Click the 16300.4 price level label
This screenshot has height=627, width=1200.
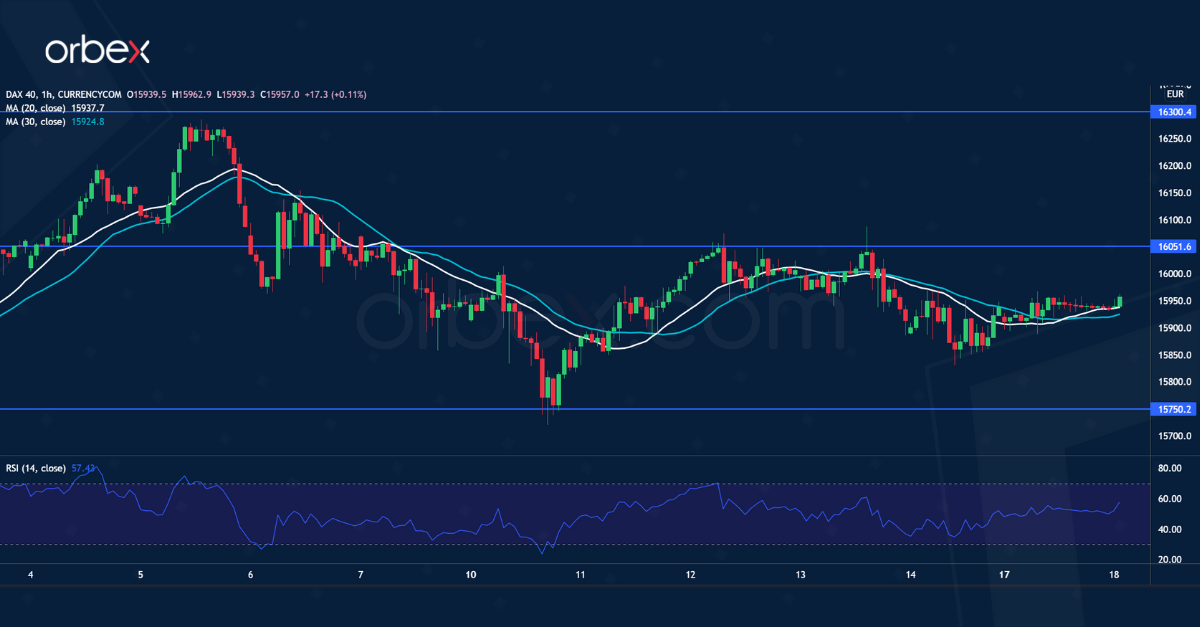pos(1174,112)
